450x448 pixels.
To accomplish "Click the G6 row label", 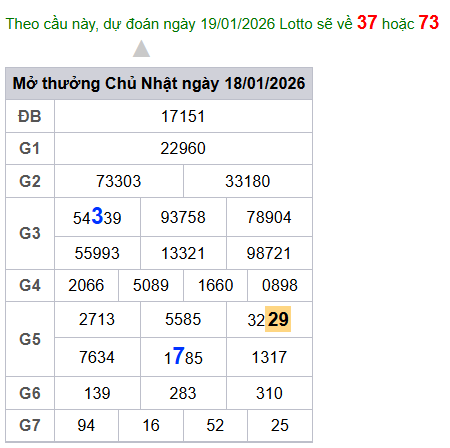I will coord(30,393).
